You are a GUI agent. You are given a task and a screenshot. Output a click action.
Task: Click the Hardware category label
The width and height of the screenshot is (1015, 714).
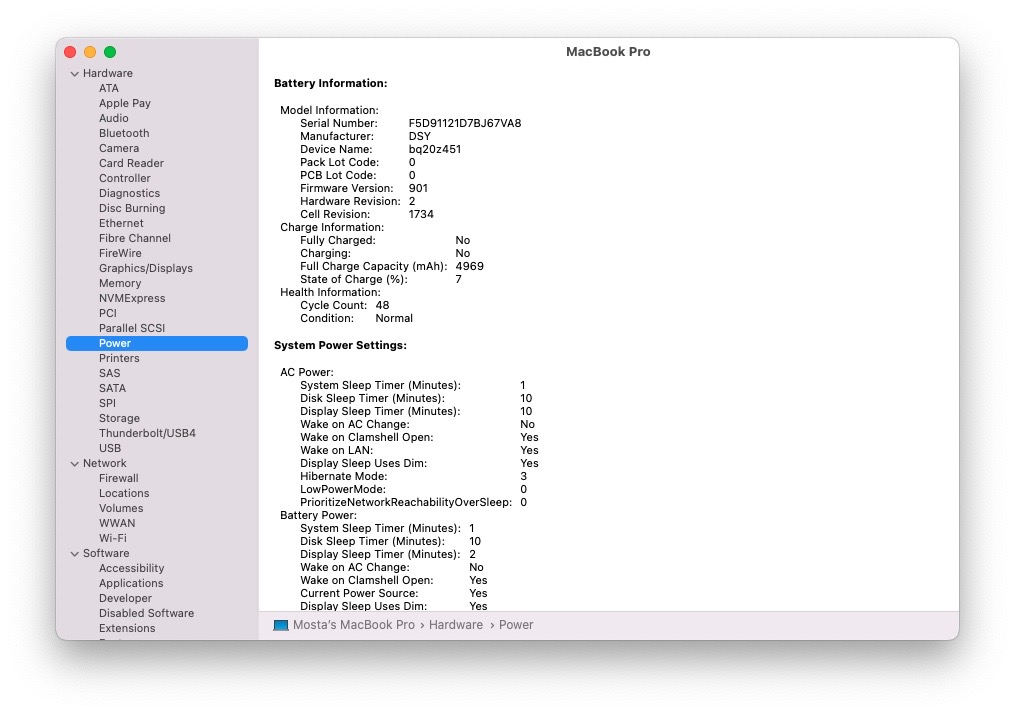[x=107, y=73]
